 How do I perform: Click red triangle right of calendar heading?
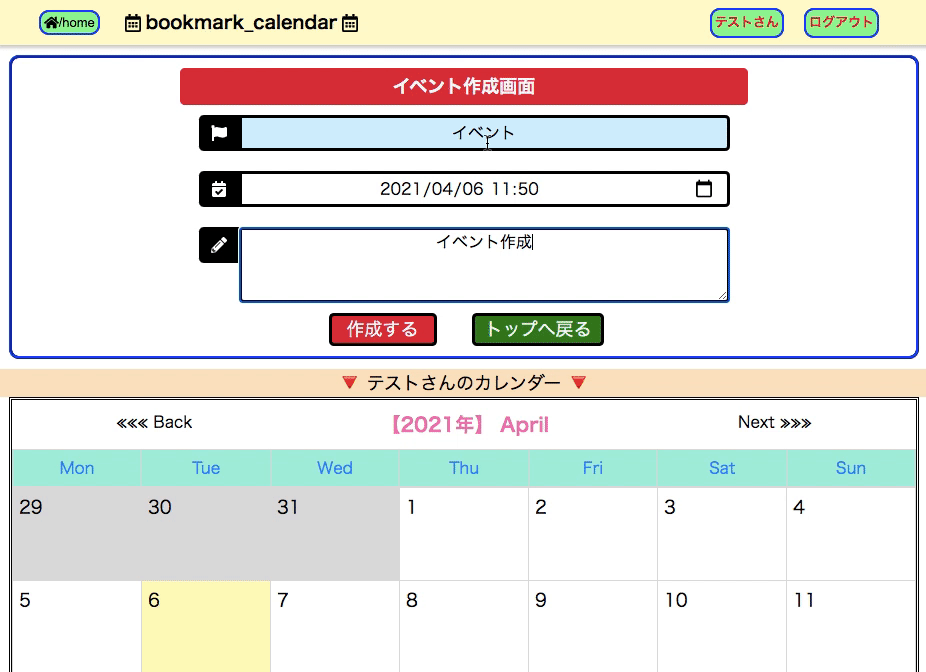tap(578, 382)
